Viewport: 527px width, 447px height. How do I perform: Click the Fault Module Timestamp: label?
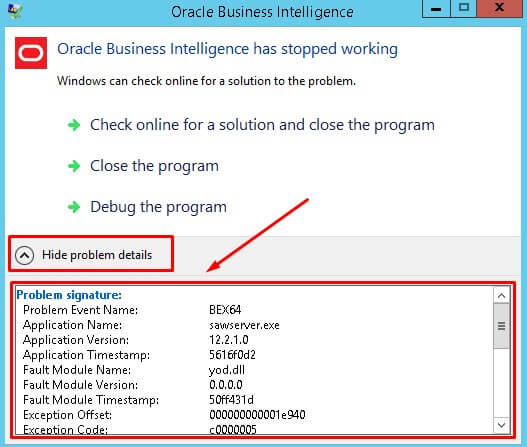tap(91, 400)
